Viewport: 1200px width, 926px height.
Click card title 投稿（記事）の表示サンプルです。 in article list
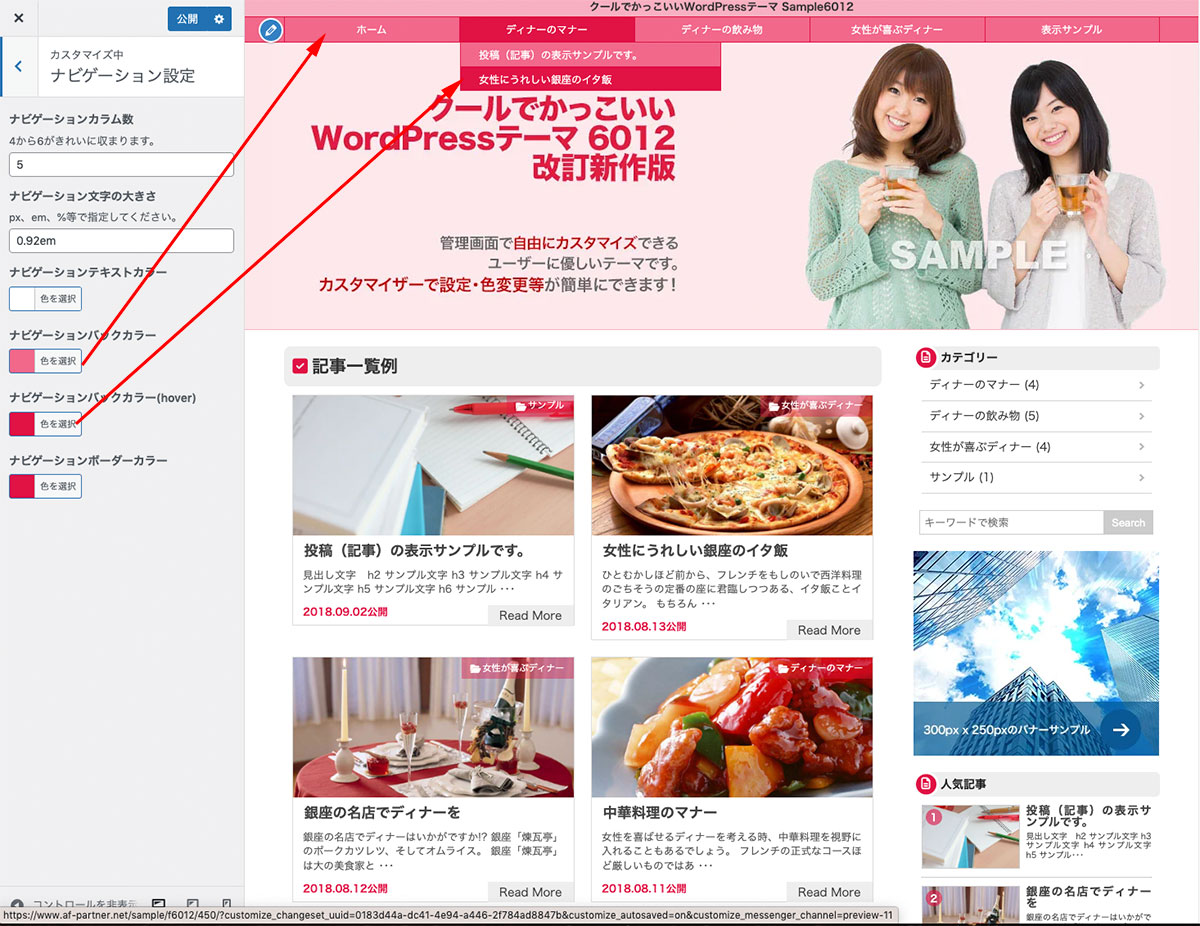(x=415, y=551)
